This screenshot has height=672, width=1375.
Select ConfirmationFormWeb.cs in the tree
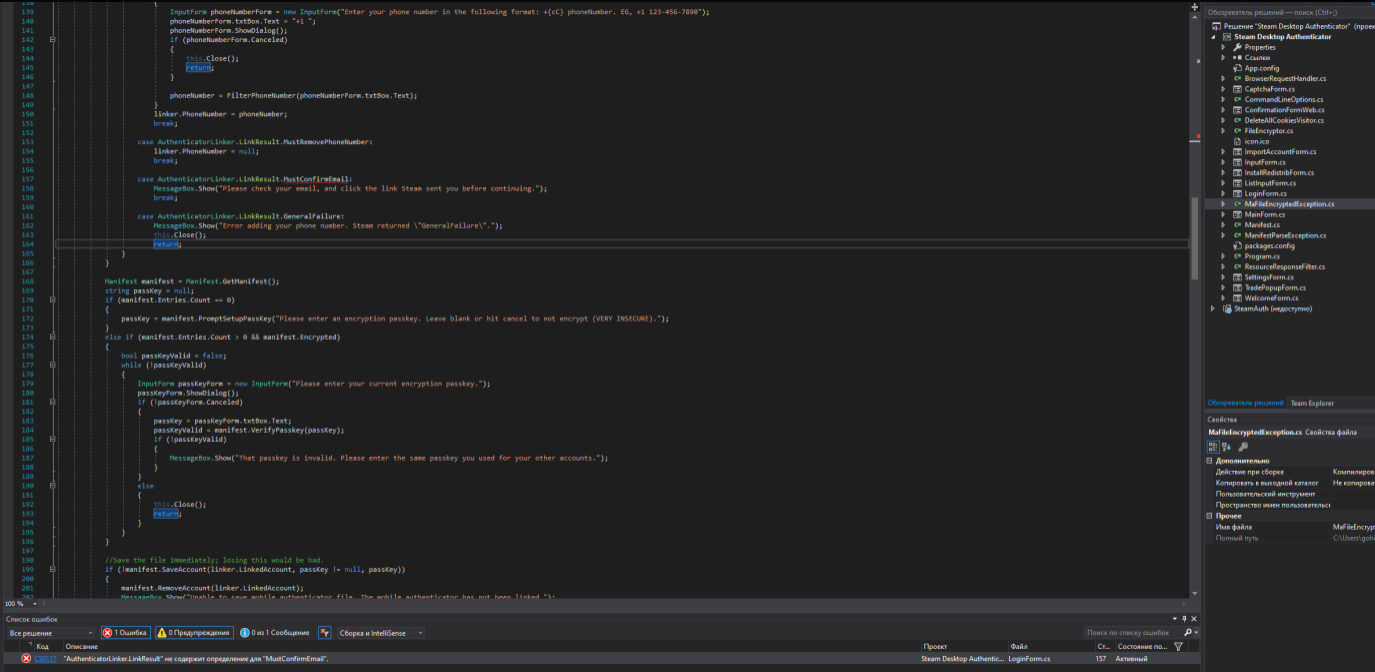(x=1284, y=110)
